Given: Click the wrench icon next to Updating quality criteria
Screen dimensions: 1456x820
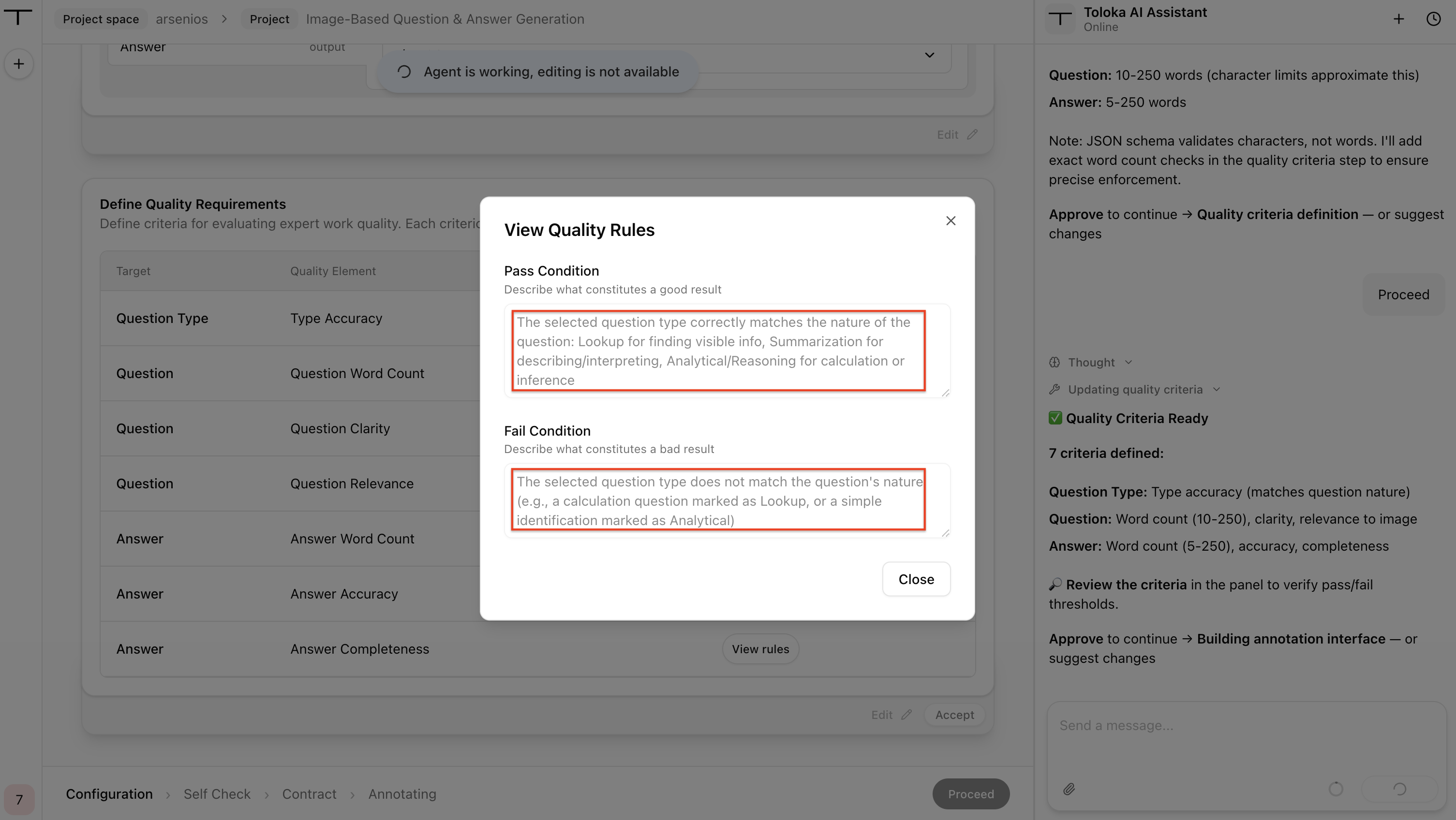Looking at the screenshot, I should click(1054, 389).
